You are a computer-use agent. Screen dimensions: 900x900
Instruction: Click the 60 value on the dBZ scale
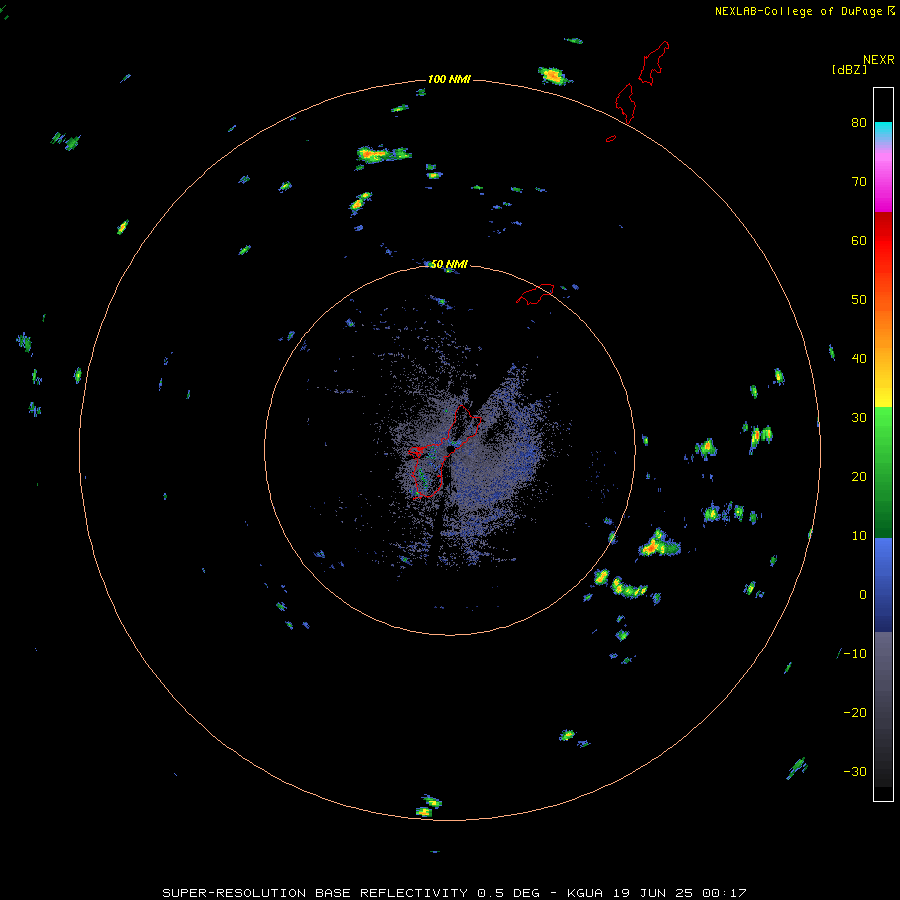point(859,240)
